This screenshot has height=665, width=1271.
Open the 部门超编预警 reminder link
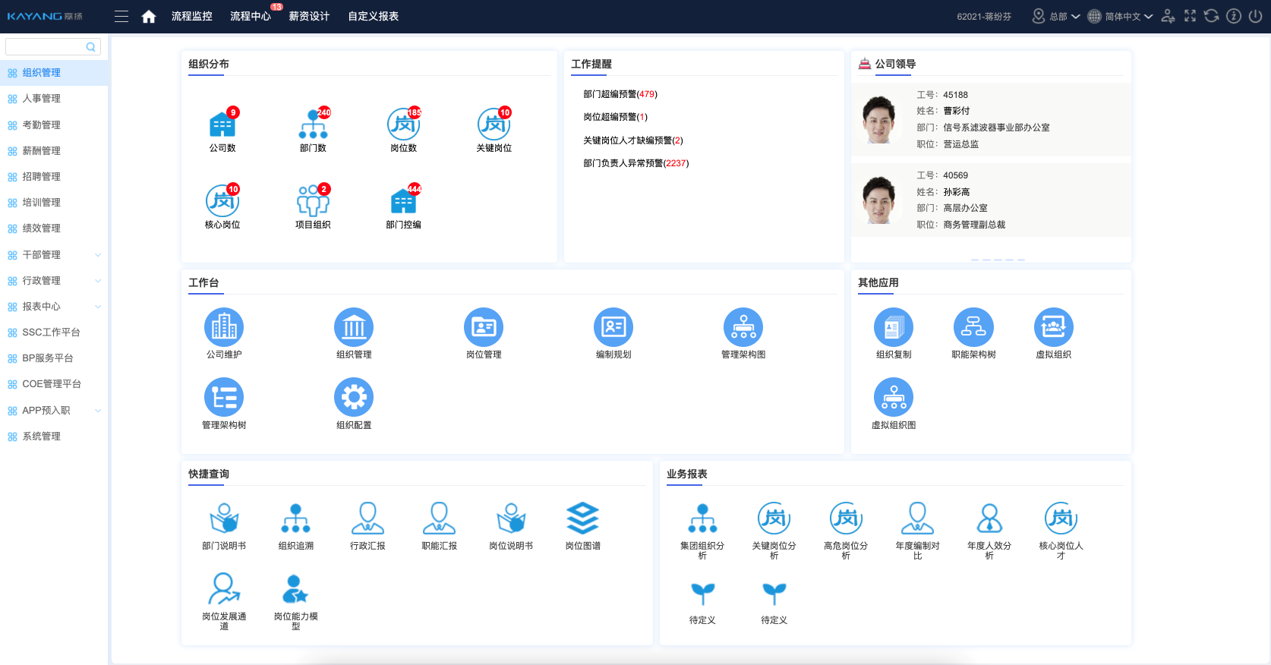[620, 94]
